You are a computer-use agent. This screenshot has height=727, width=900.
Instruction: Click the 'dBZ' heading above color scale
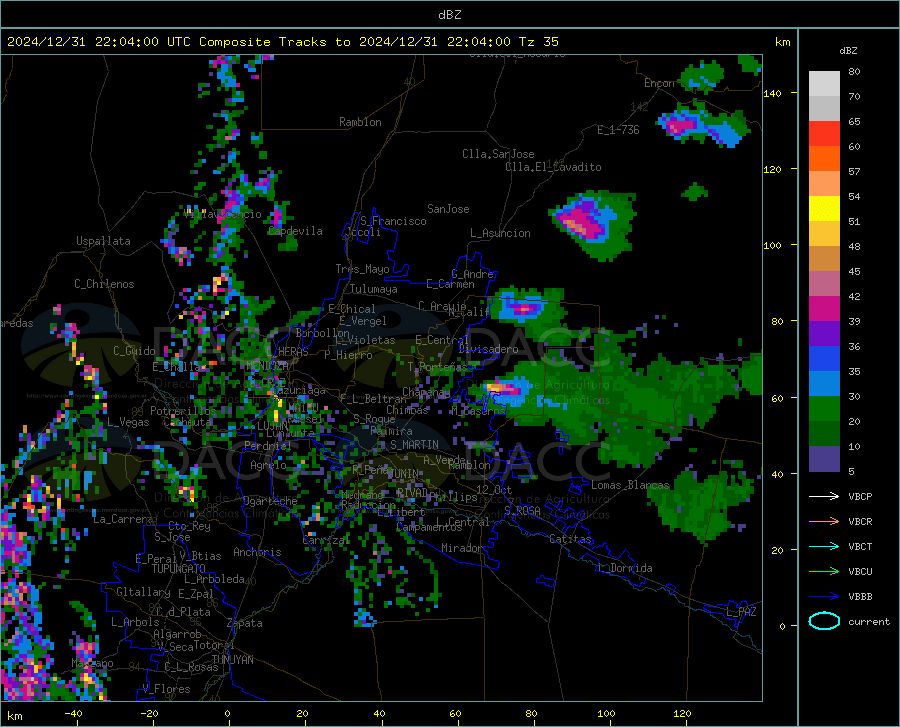tap(848, 50)
